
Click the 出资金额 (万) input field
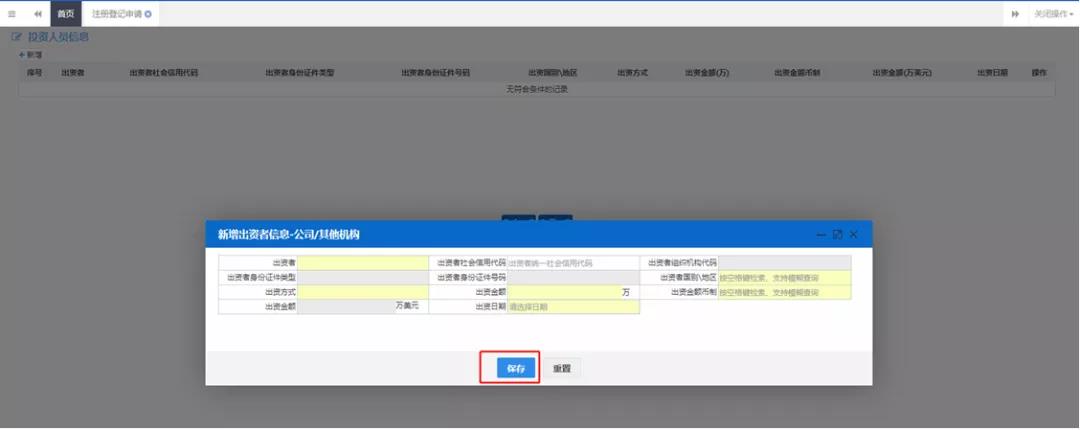[x=565, y=292]
